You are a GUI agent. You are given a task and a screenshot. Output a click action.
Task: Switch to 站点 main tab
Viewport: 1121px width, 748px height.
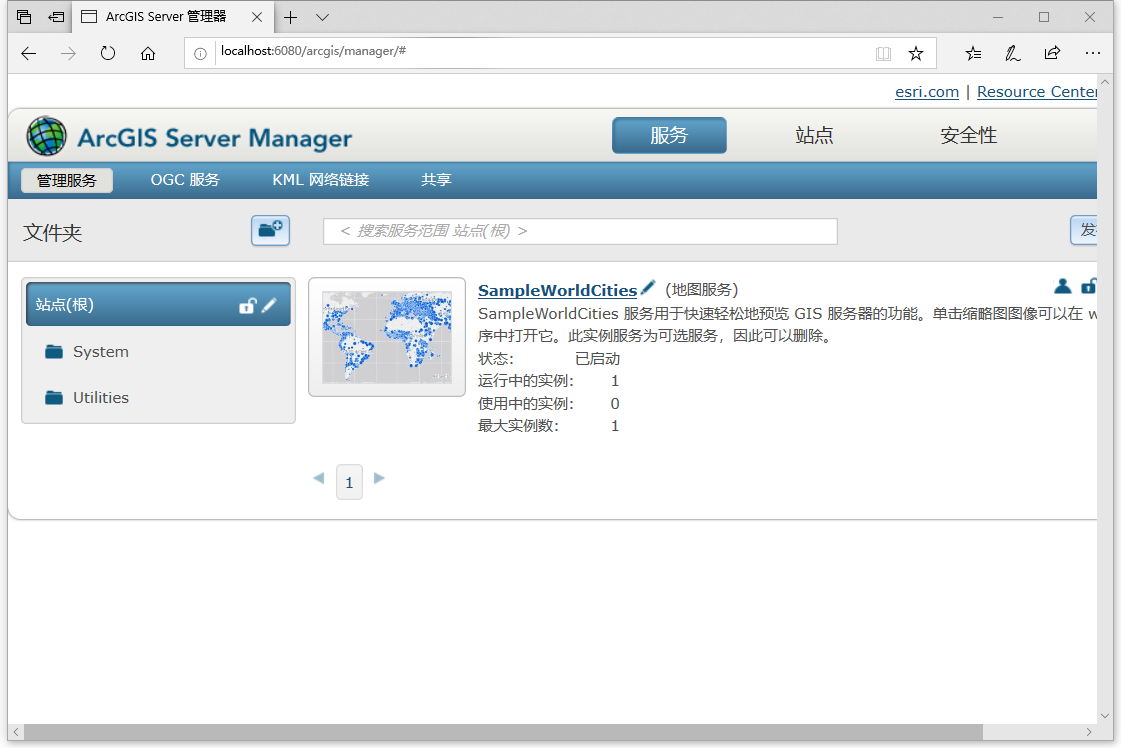pos(814,135)
